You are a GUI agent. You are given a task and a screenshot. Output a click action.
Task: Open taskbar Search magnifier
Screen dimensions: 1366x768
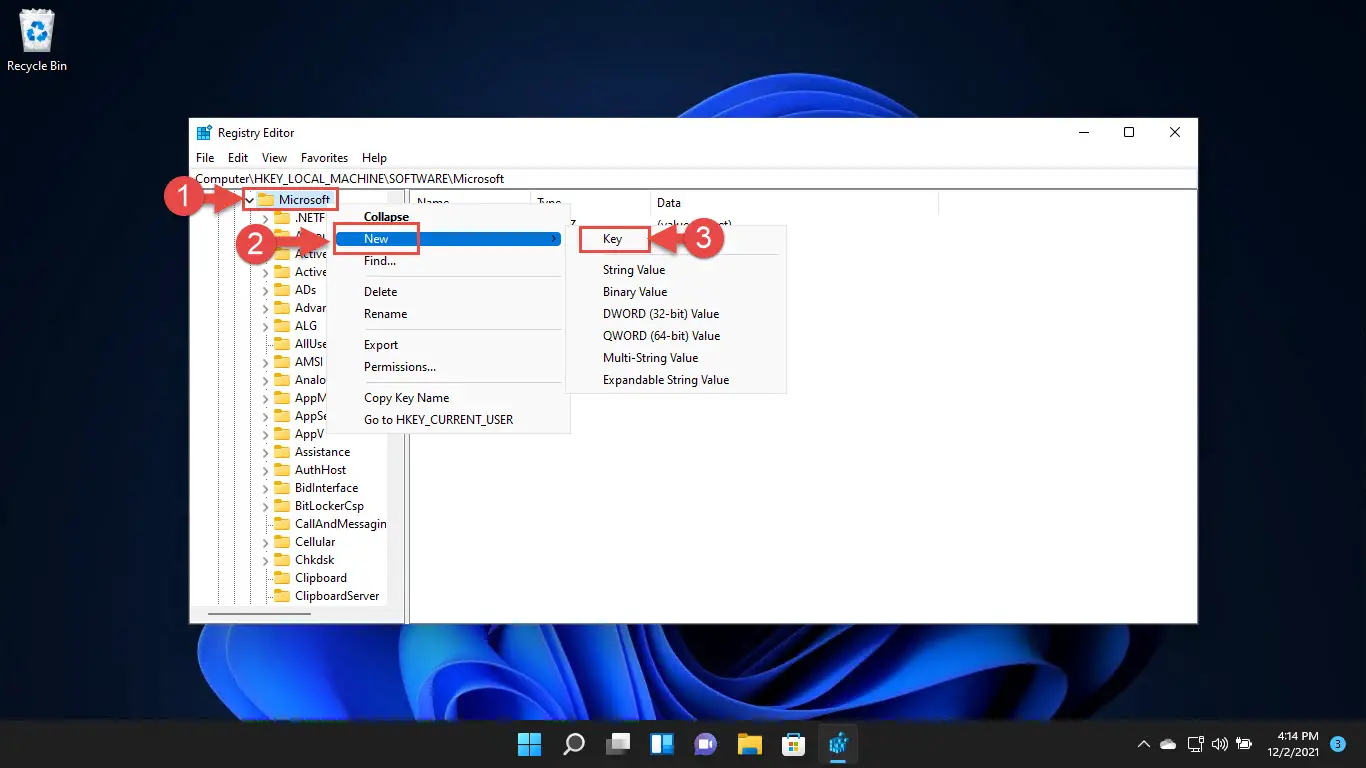coord(574,744)
